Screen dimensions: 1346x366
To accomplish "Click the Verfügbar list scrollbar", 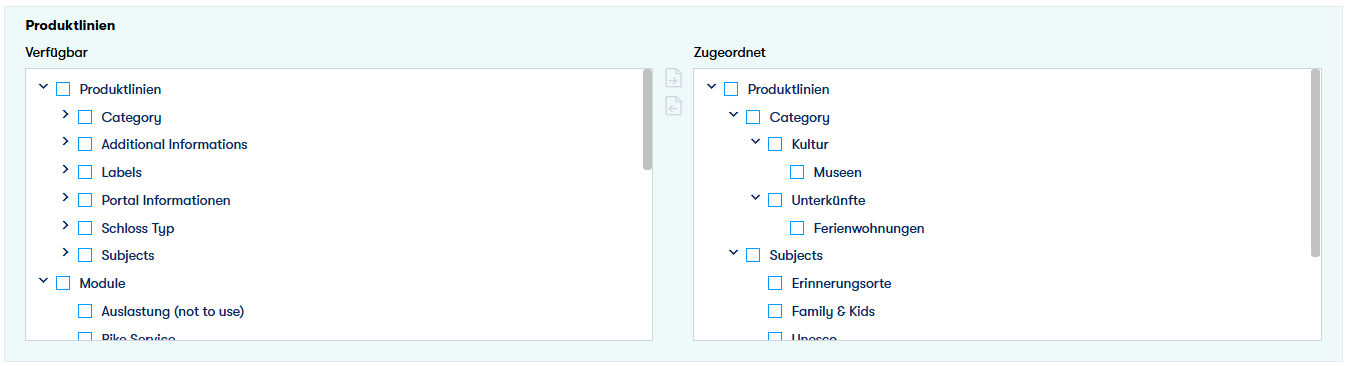I will (648, 120).
